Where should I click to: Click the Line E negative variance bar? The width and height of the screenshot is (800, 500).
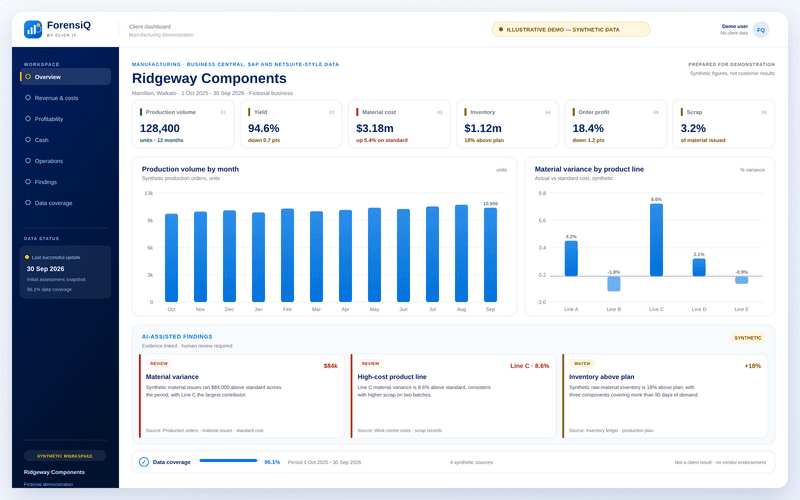tap(741, 280)
